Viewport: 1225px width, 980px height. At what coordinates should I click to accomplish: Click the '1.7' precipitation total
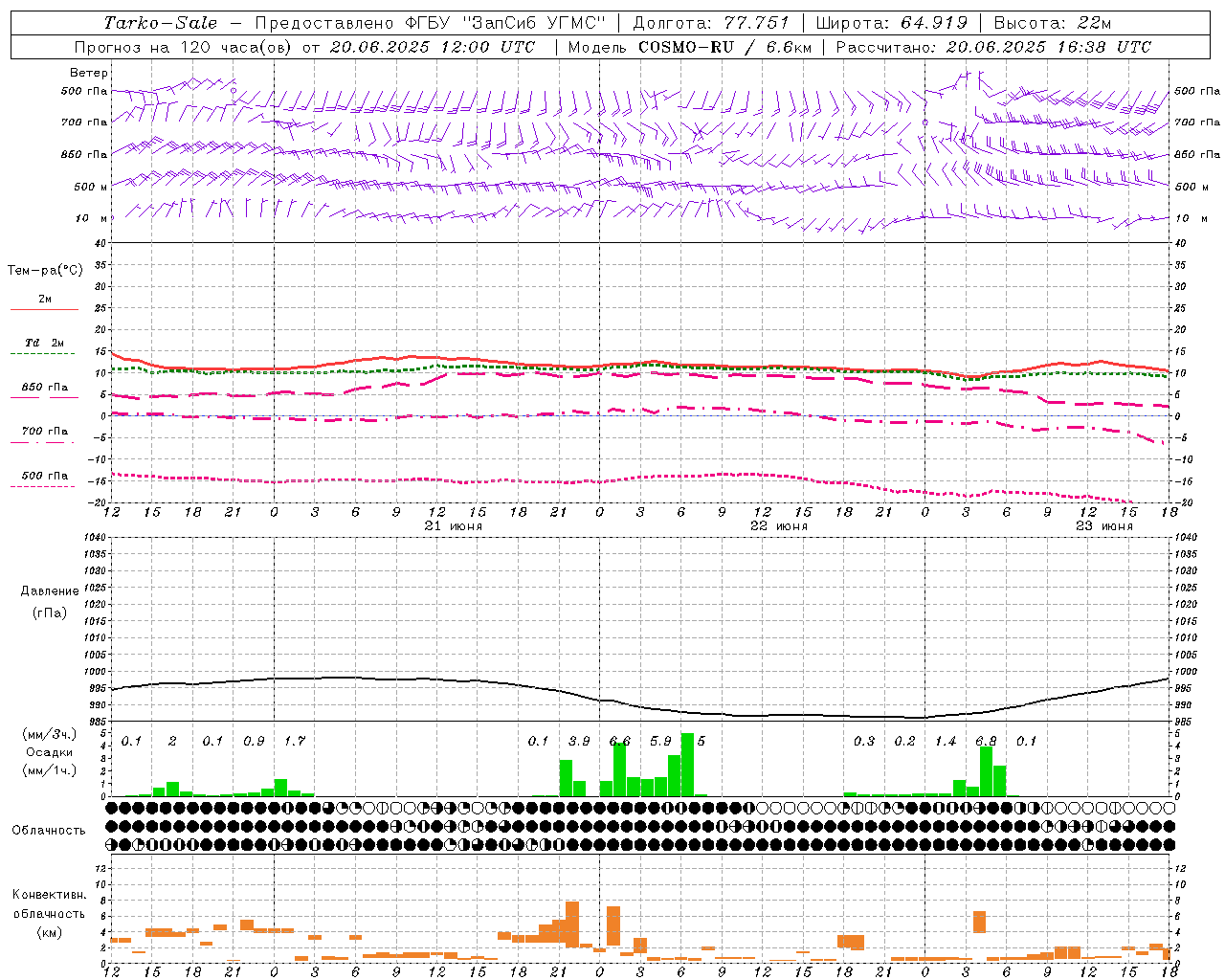294,742
